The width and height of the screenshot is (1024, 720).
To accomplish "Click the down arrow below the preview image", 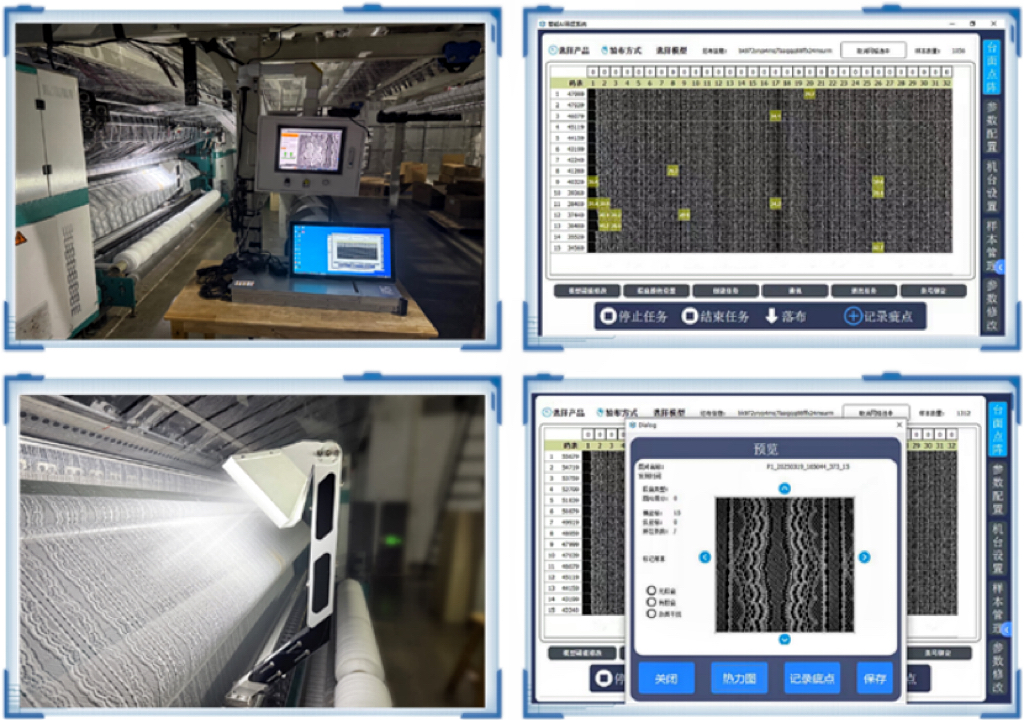I will pos(785,639).
